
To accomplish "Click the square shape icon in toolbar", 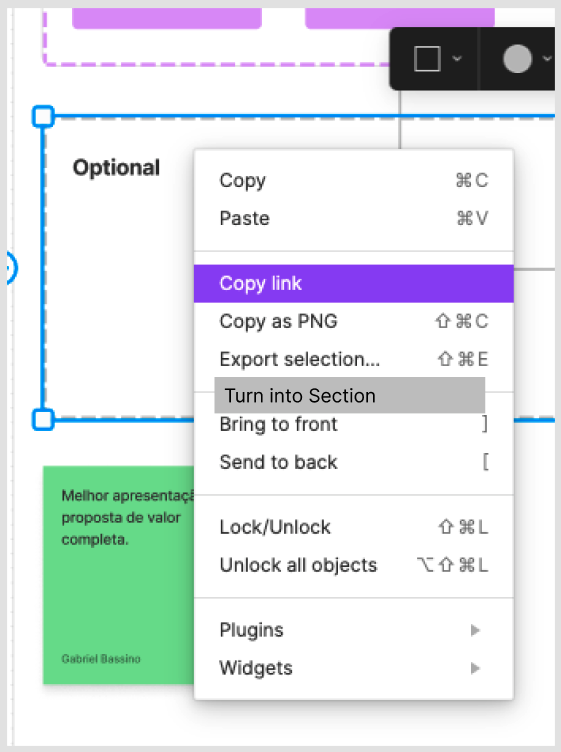I will pyautogui.click(x=427, y=59).
